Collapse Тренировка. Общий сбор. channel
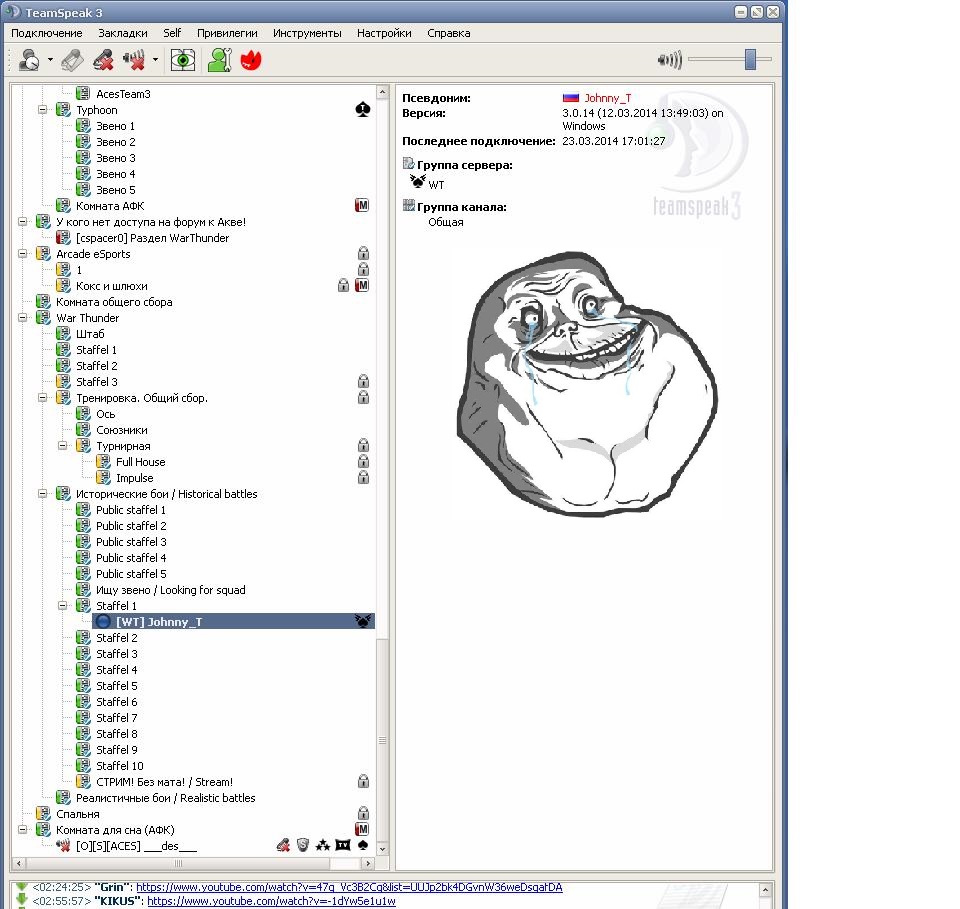Screen dimensions: 960x909 (x=42, y=398)
